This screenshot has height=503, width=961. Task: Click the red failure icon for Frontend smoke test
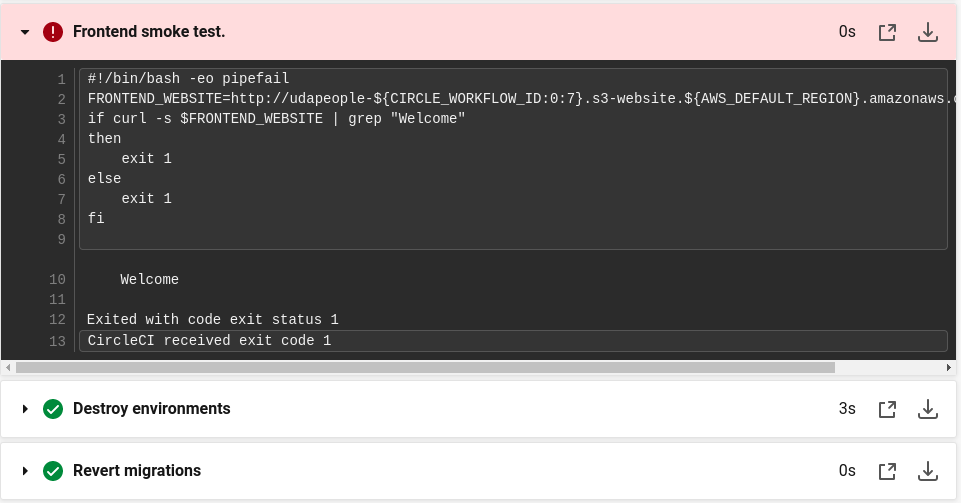53,32
